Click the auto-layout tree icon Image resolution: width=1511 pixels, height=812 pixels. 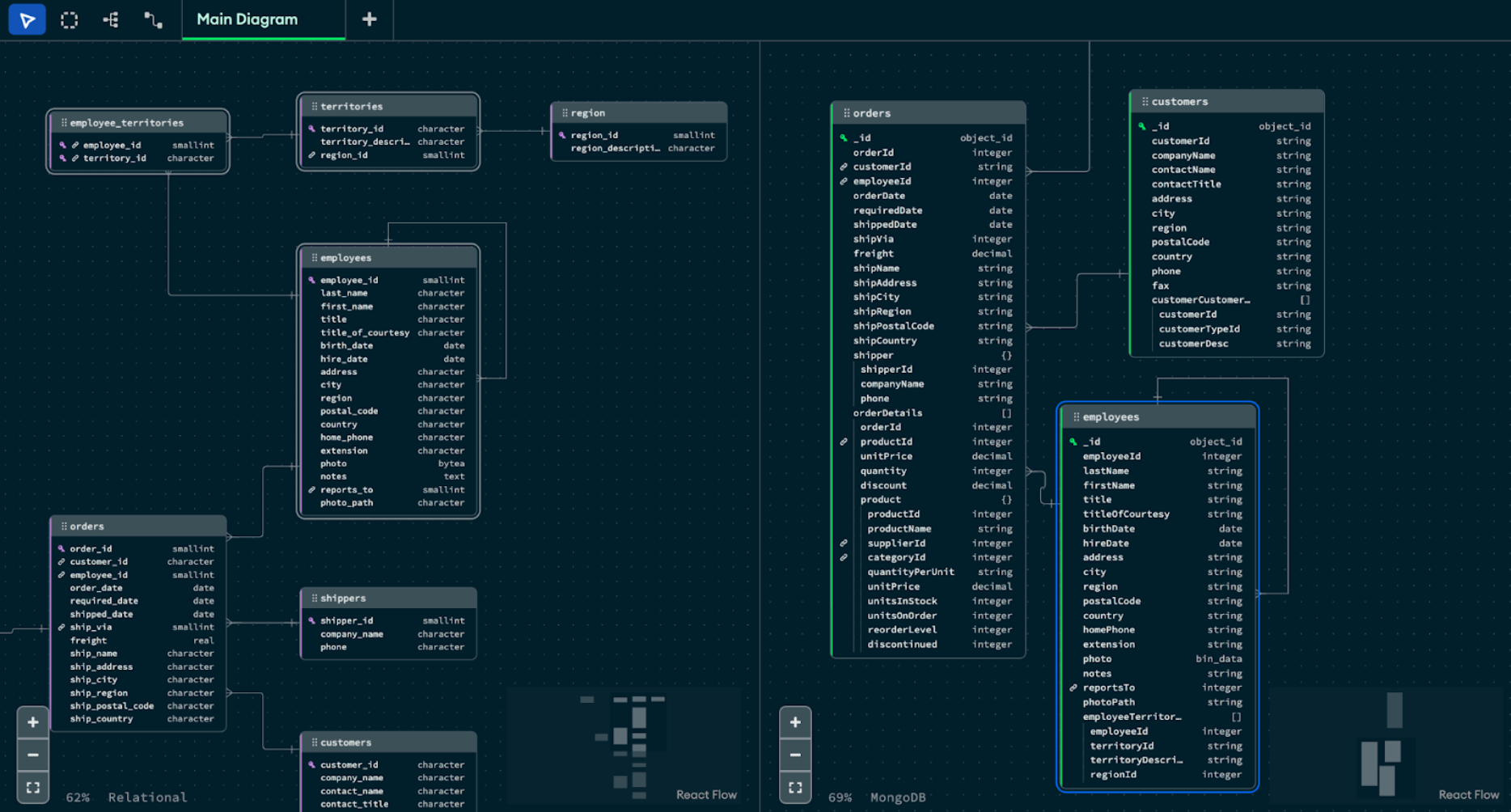click(x=111, y=19)
